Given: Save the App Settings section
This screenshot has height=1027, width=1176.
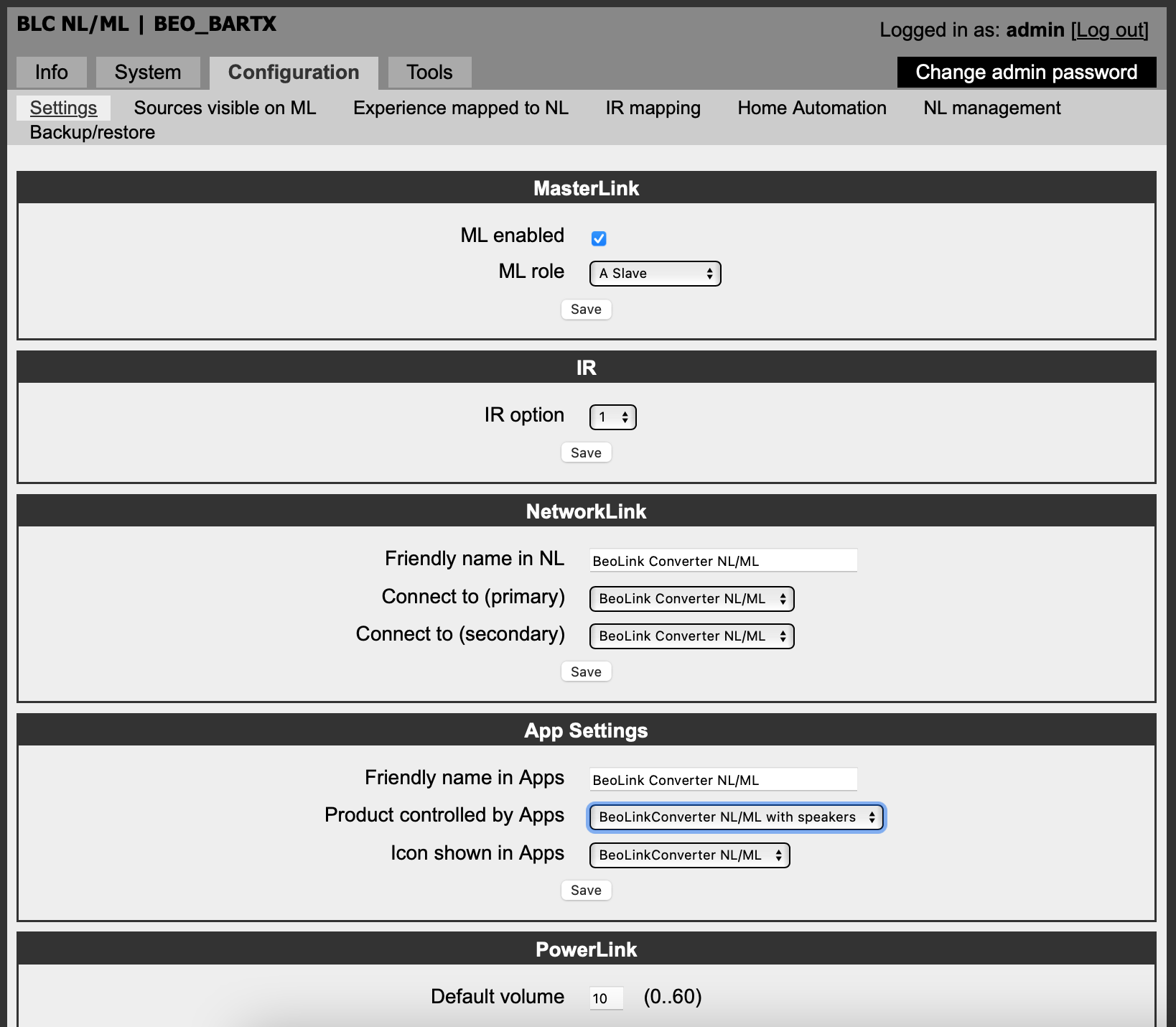Looking at the screenshot, I should pos(586,891).
